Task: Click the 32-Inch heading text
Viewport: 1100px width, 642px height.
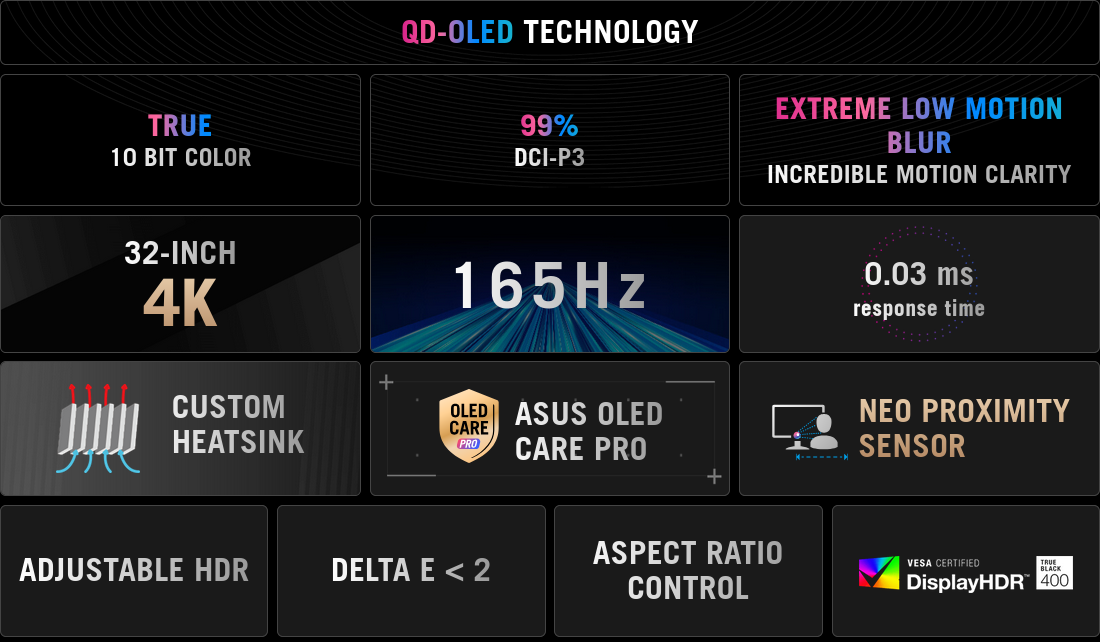Action: coord(180,253)
